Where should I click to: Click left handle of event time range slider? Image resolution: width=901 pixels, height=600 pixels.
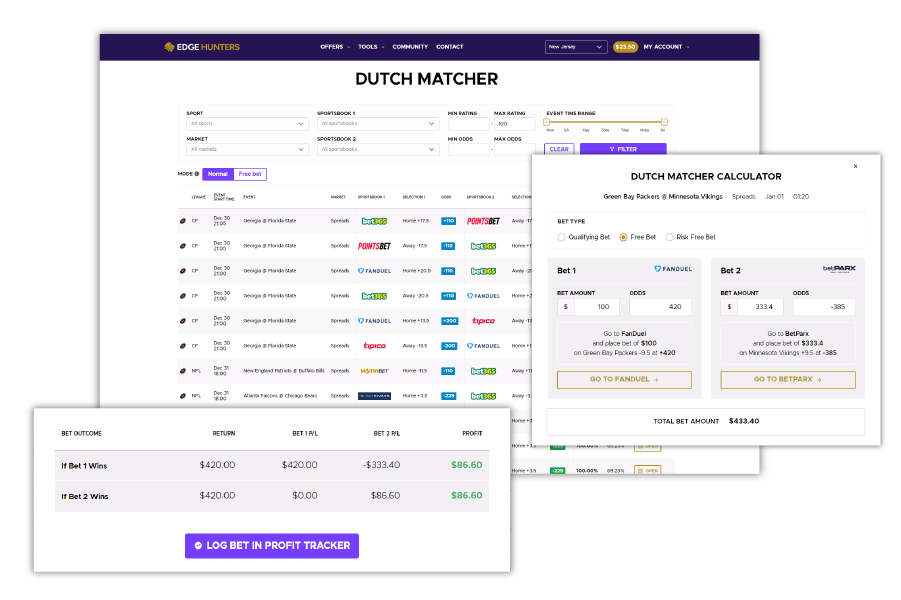coord(546,122)
